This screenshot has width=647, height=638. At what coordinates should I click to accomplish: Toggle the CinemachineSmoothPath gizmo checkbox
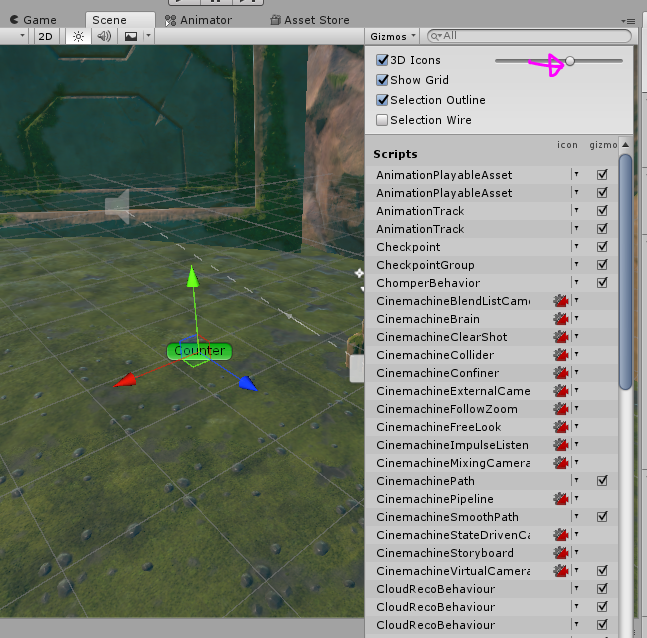point(602,516)
